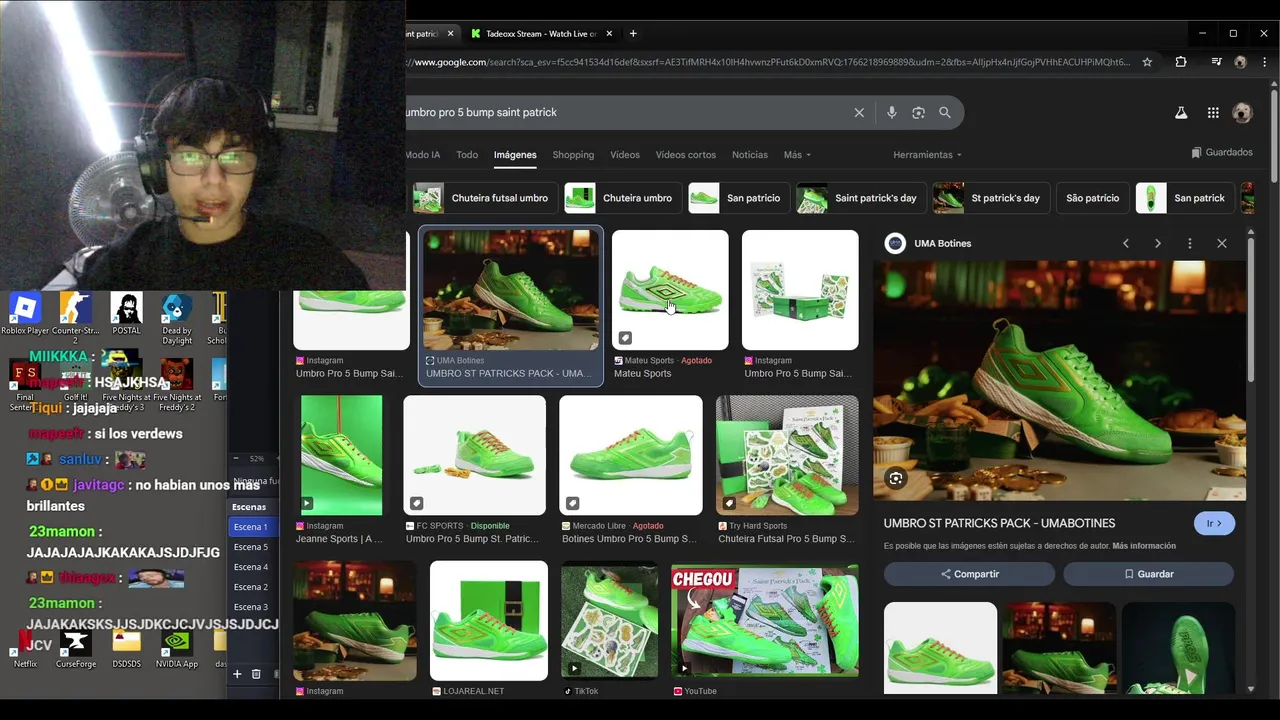Image resolution: width=1280 pixels, height=720 pixels.
Task: Delete selected scene with trash icon
Action: (256, 675)
